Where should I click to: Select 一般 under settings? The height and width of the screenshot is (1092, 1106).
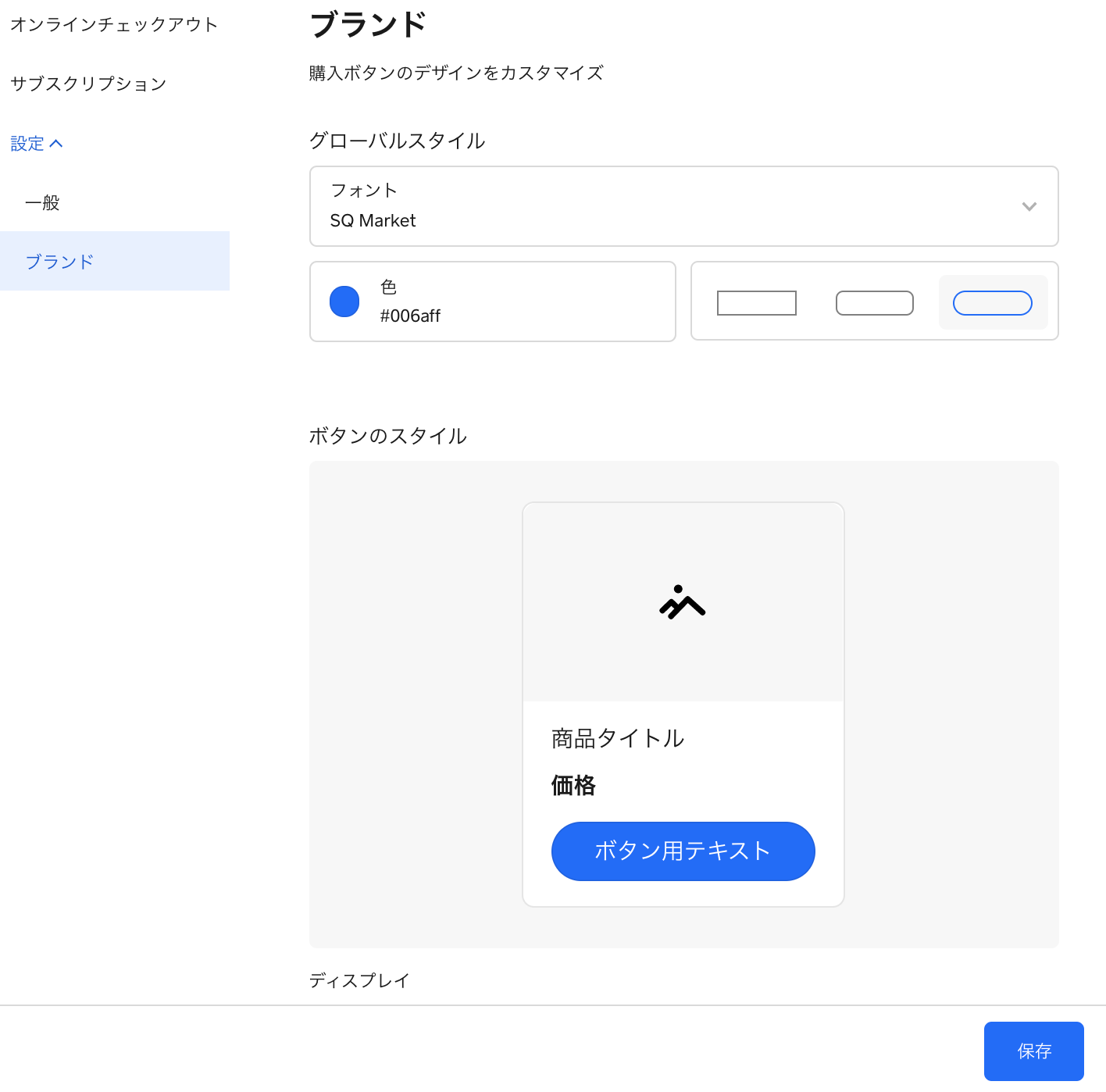click(43, 203)
